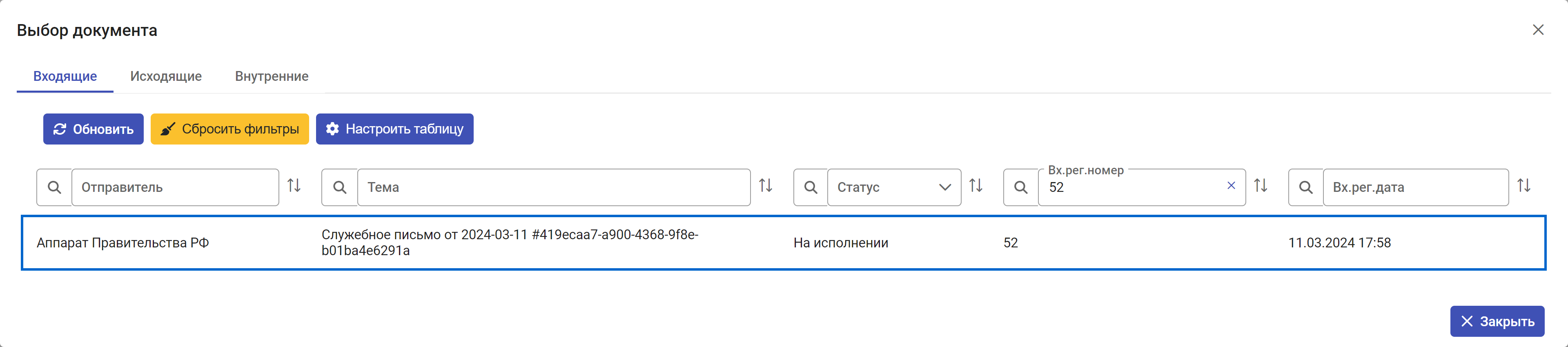
Task: Click the search icon beside Вх.рег.дата field
Action: (1306, 187)
